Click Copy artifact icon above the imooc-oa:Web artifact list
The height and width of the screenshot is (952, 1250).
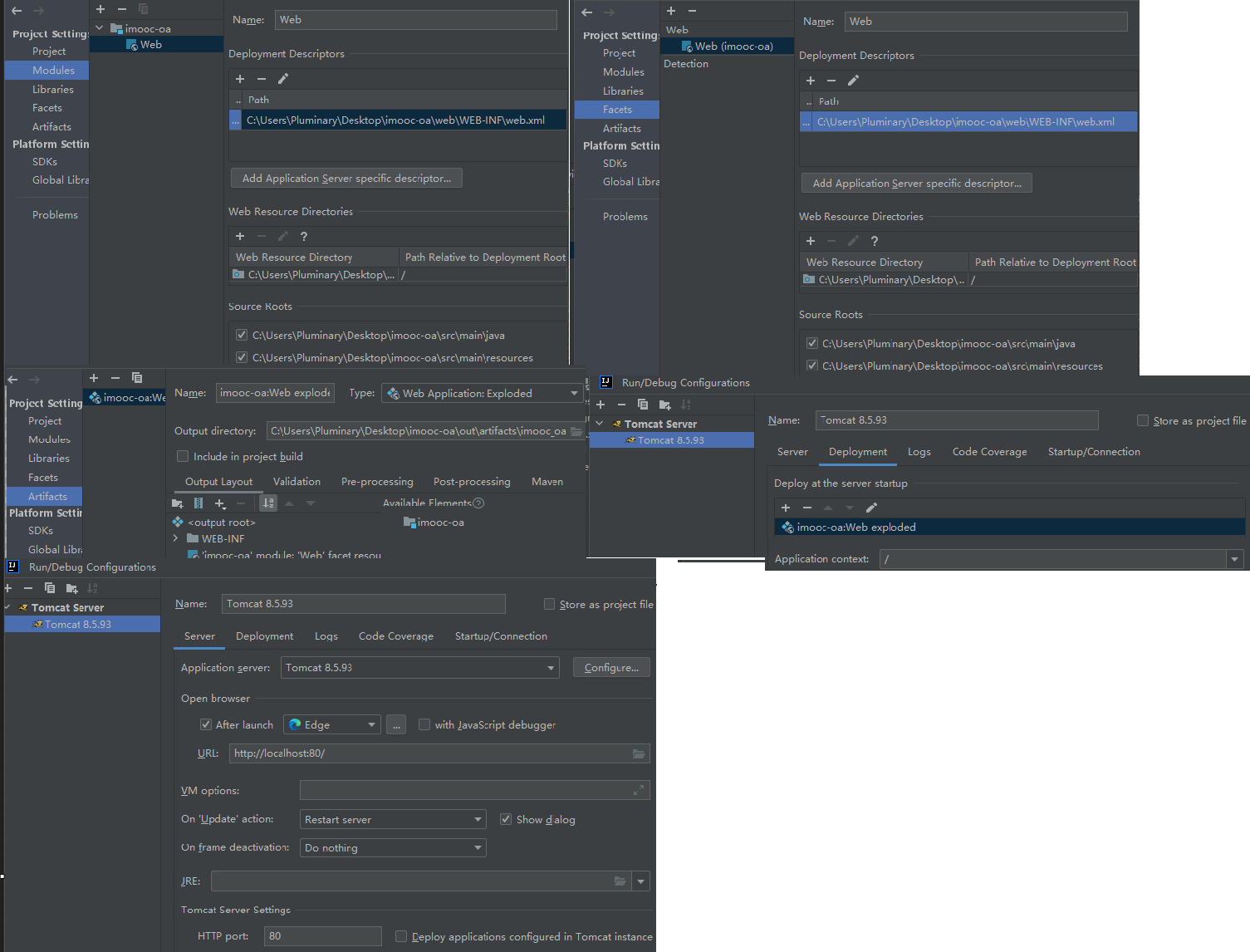pos(137,378)
